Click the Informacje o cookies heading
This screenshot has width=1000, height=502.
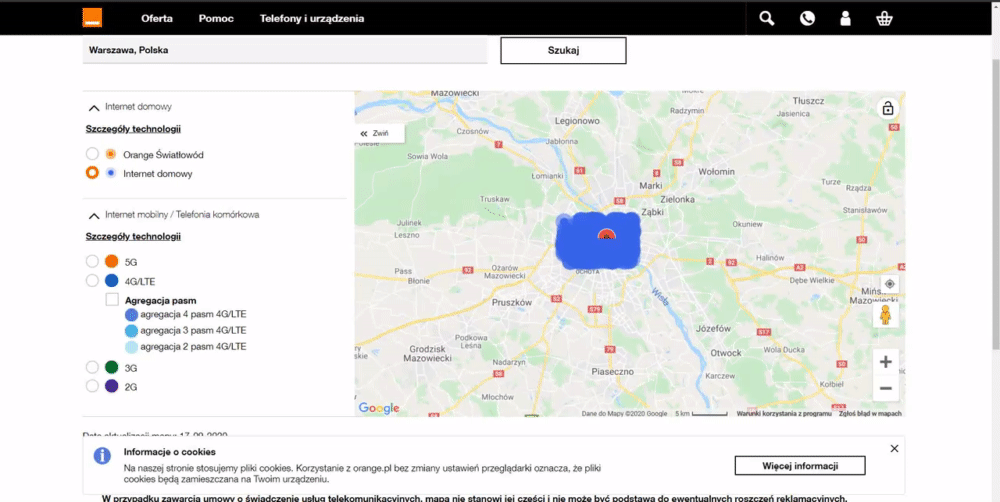[x=170, y=452]
